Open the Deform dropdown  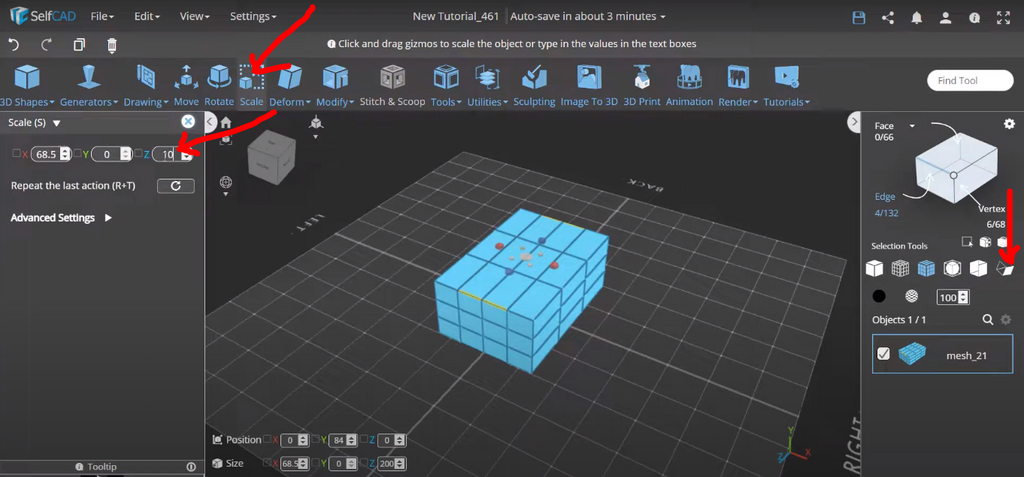coord(290,85)
